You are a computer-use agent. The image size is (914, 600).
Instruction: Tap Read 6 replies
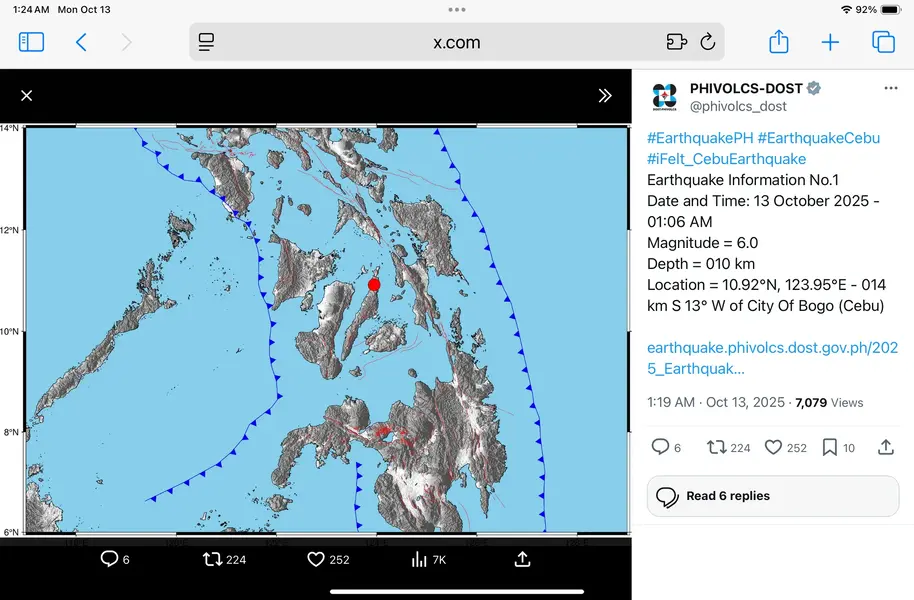tap(727, 496)
